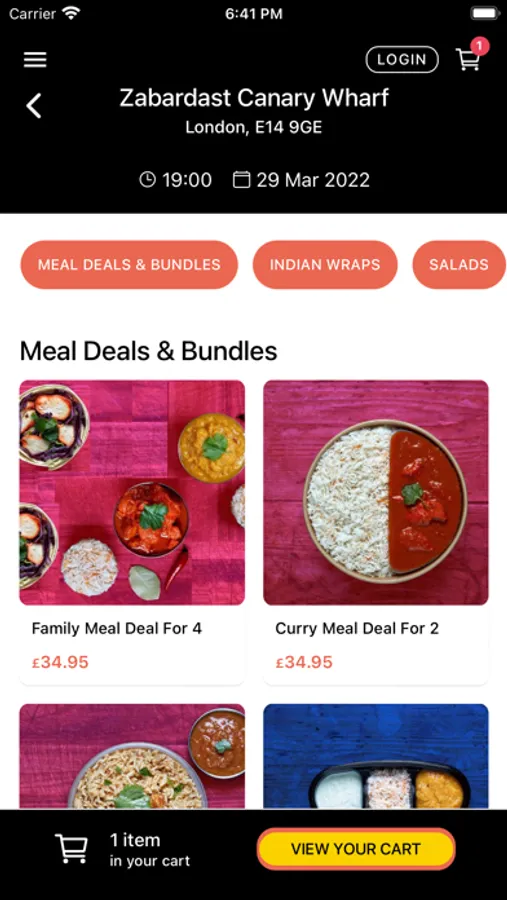
Task: Select the INDIAN WRAPS category
Action: [325, 265]
